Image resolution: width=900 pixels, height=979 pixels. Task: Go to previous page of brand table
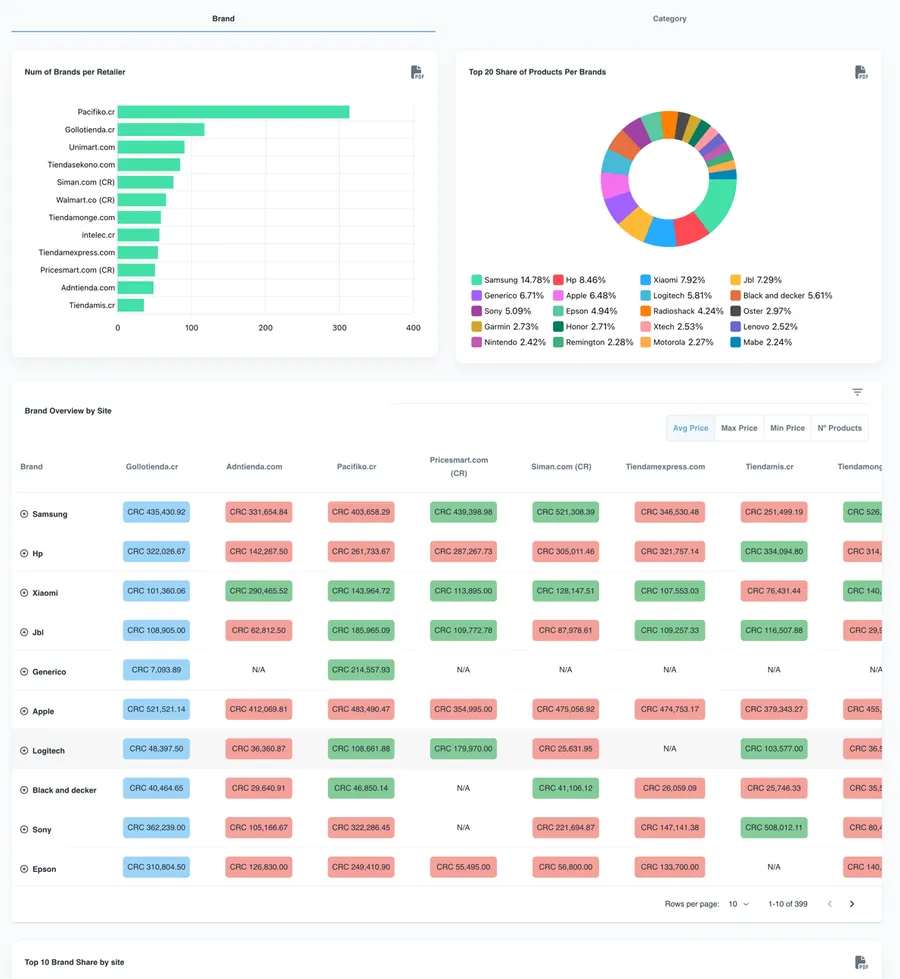[x=829, y=903]
